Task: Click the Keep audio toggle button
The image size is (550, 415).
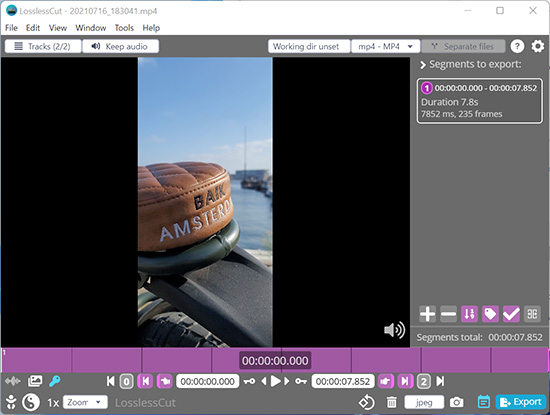Action: pos(120,46)
